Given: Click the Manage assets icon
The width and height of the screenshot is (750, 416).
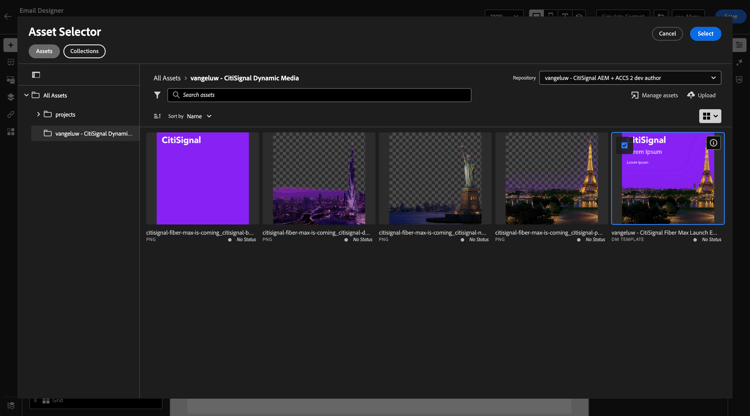Looking at the screenshot, I should pyautogui.click(x=635, y=95).
